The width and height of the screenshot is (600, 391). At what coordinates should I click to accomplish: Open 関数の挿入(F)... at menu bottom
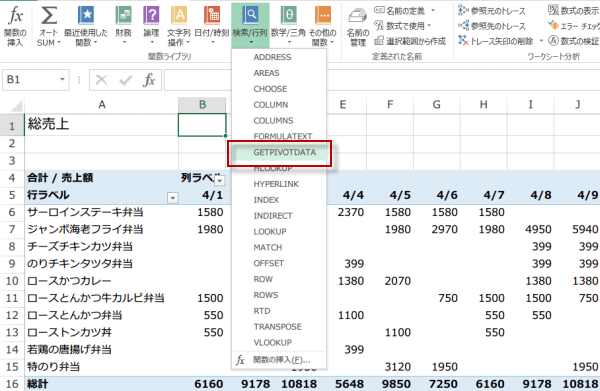tap(278, 360)
